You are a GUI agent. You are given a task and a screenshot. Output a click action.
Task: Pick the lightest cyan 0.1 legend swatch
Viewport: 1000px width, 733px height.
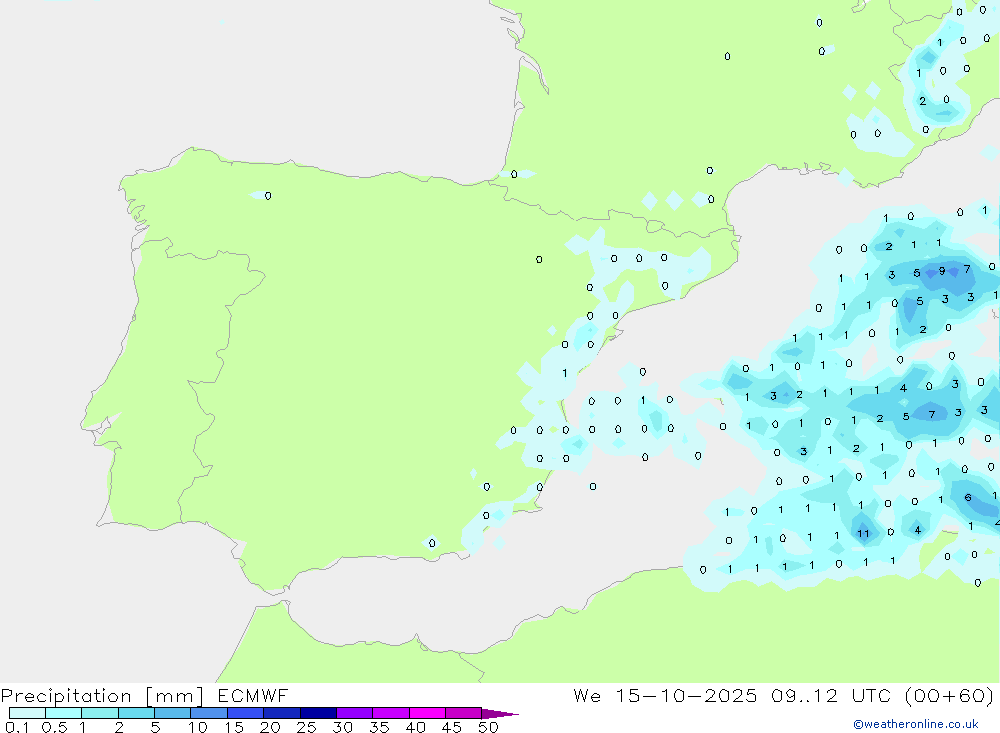pos(27,713)
